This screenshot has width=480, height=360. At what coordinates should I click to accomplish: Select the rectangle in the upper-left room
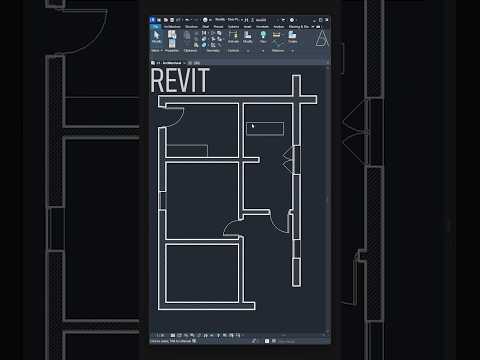tap(187, 151)
